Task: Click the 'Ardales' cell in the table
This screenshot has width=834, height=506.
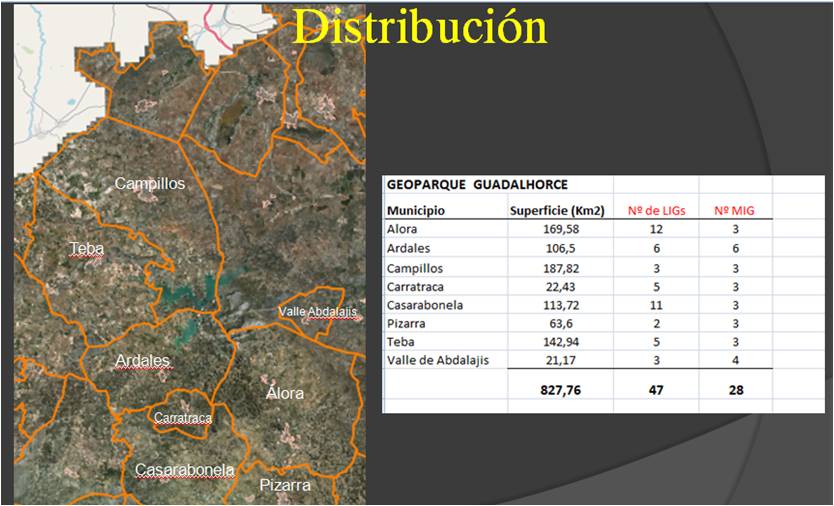Action: point(408,248)
